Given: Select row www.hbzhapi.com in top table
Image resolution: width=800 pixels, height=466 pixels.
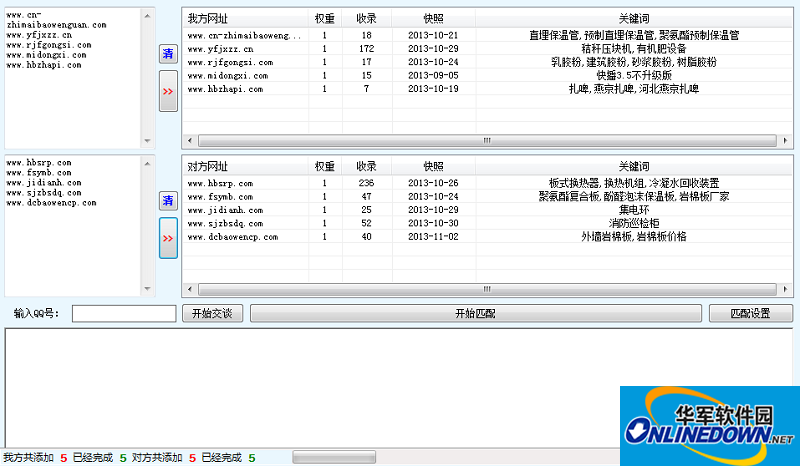Looking at the screenshot, I should coord(487,89).
